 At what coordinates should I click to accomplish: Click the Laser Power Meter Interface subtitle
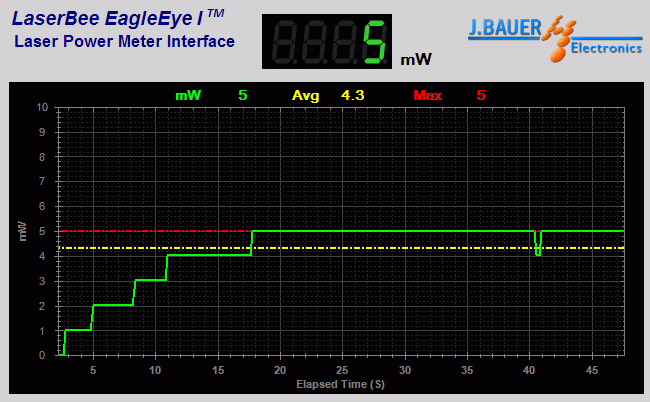124,41
